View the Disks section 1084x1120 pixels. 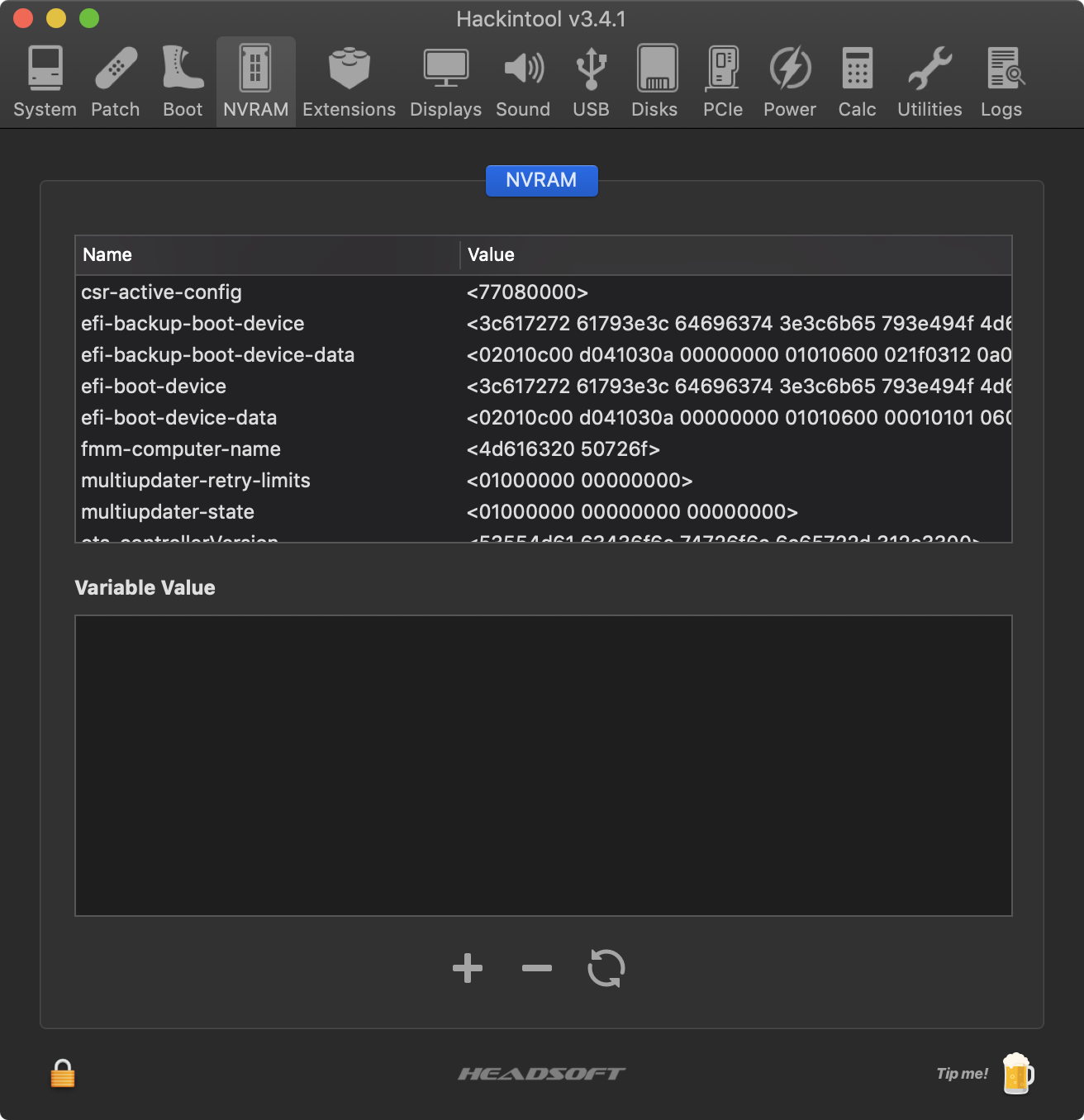[654, 82]
